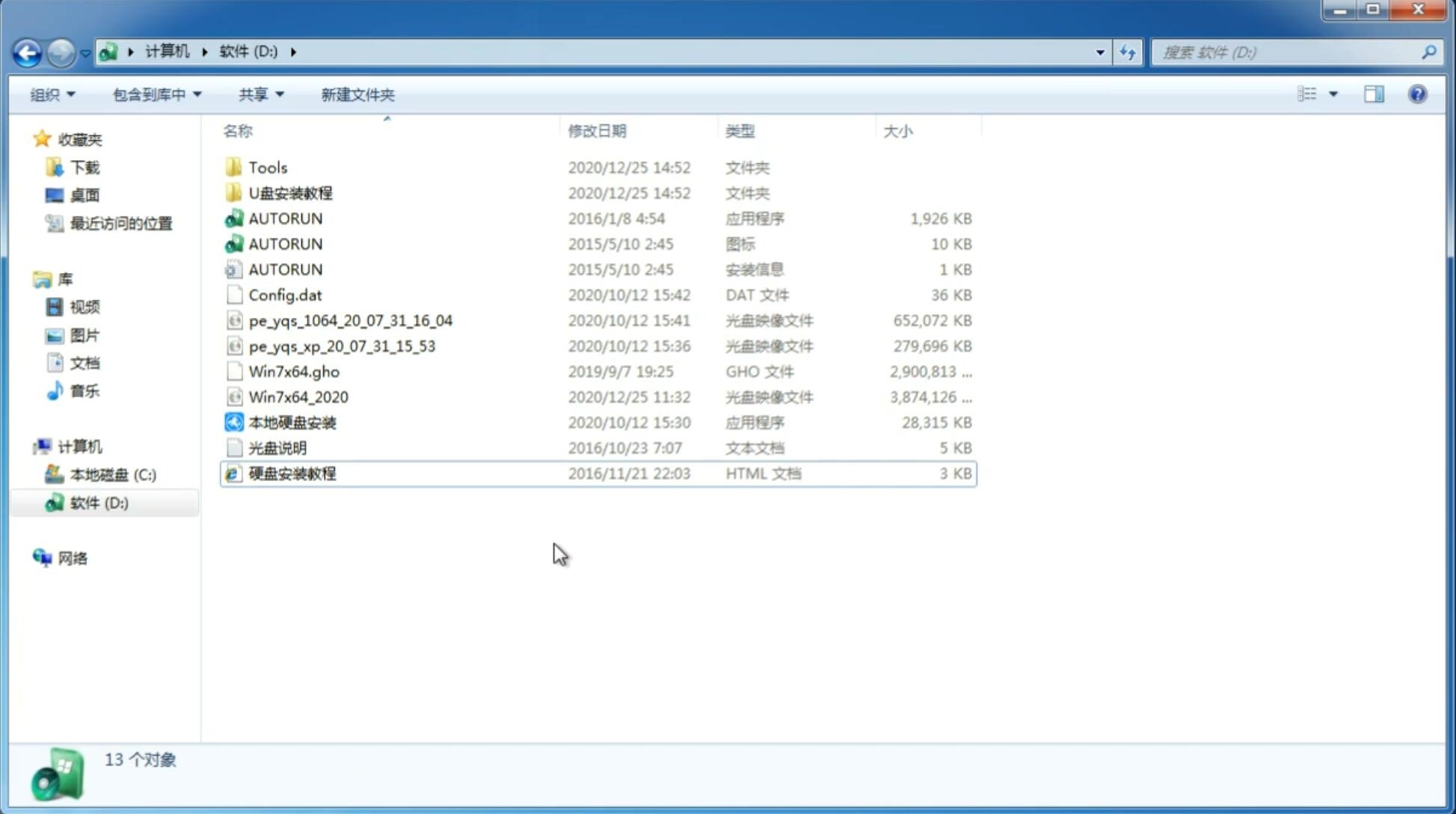Screen dimensions: 1456x814
Task: Open pe_yqs_xp disc image file
Action: (341, 345)
